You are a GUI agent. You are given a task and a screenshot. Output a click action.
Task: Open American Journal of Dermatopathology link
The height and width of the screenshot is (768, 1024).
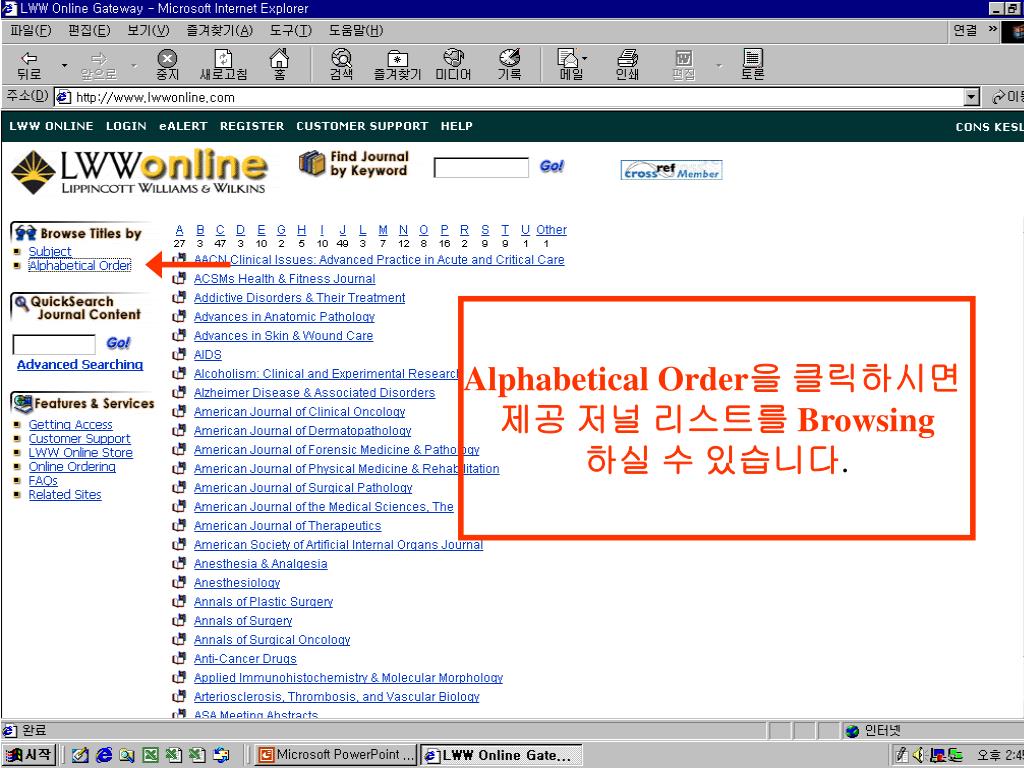[x=302, y=430]
